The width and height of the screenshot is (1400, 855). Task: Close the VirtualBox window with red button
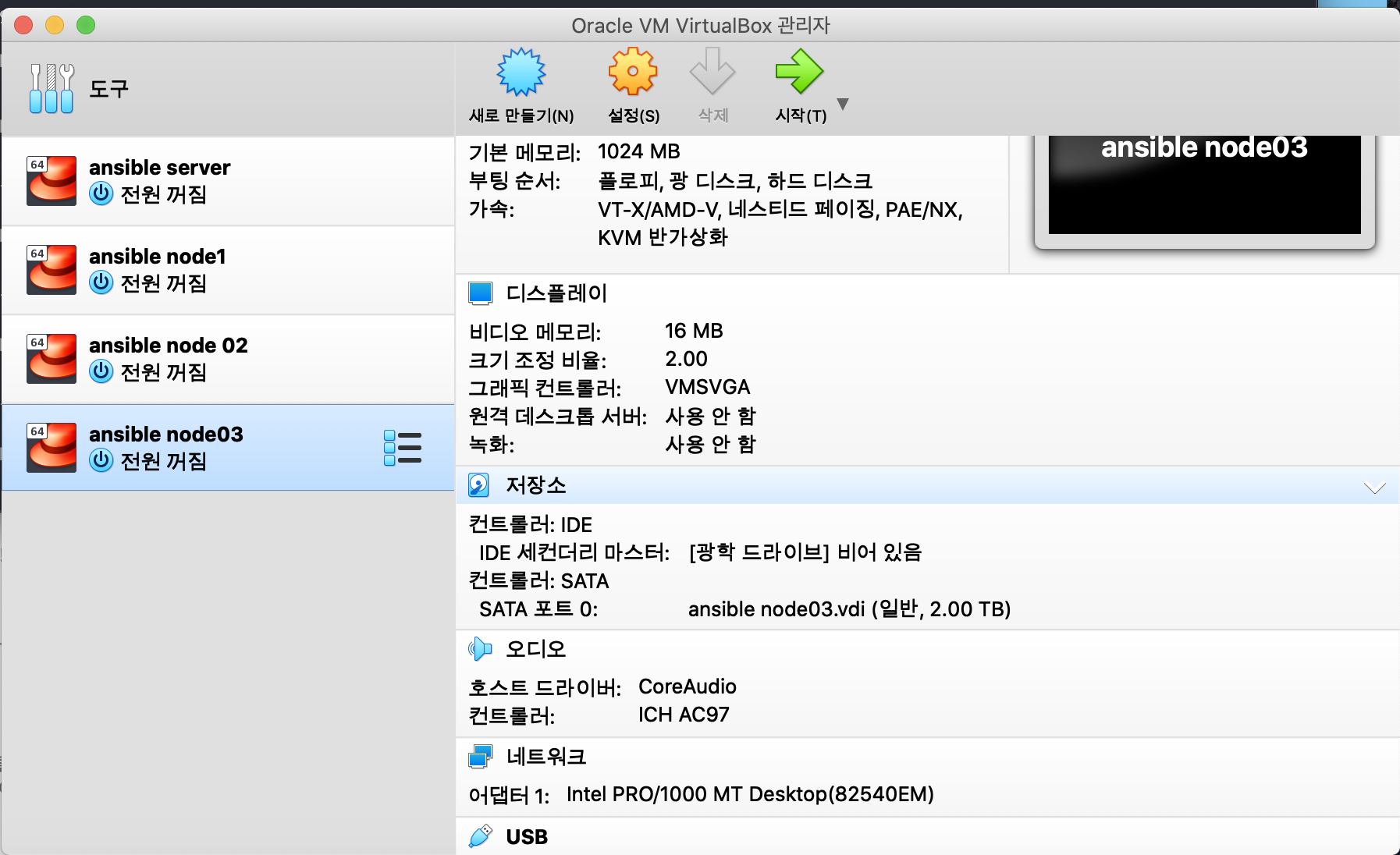click(x=23, y=25)
